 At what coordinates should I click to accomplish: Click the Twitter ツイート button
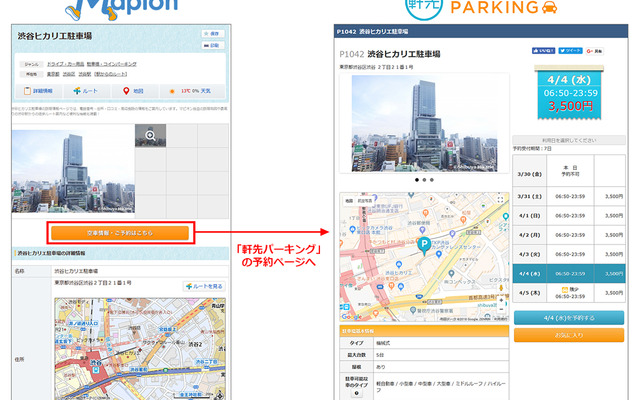click(x=570, y=51)
